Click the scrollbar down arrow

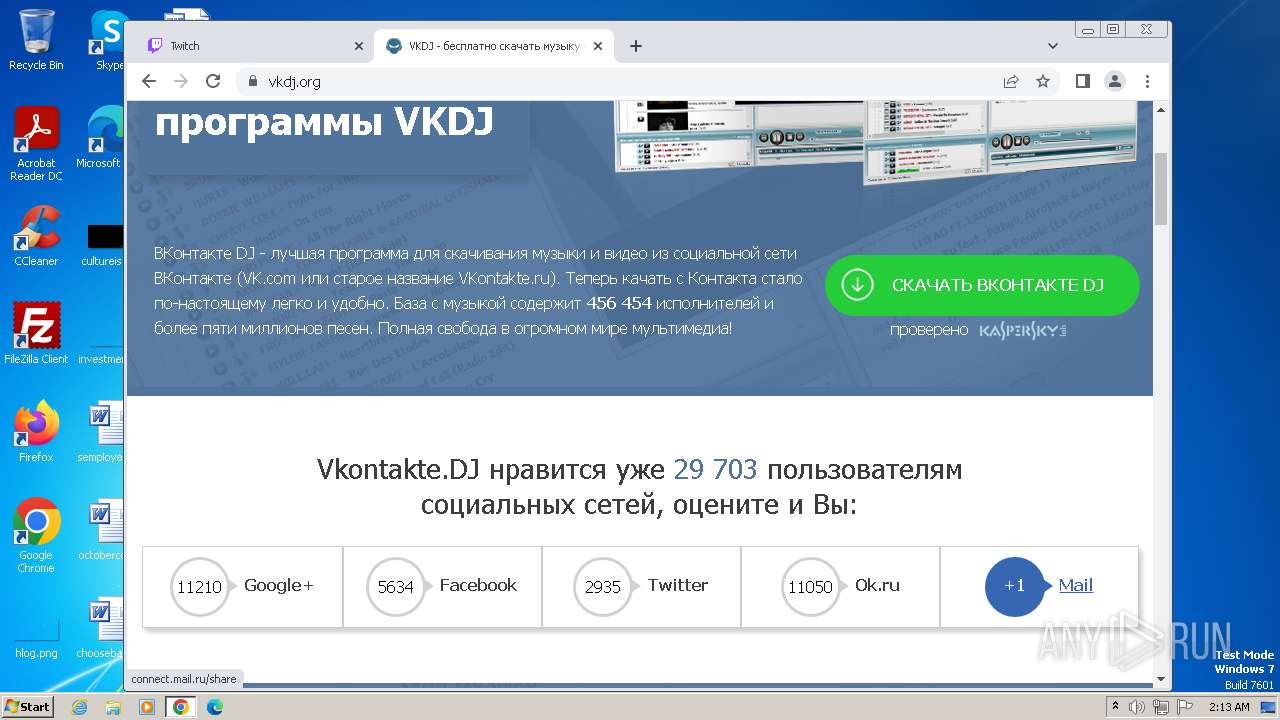[x=1161, y=679]
